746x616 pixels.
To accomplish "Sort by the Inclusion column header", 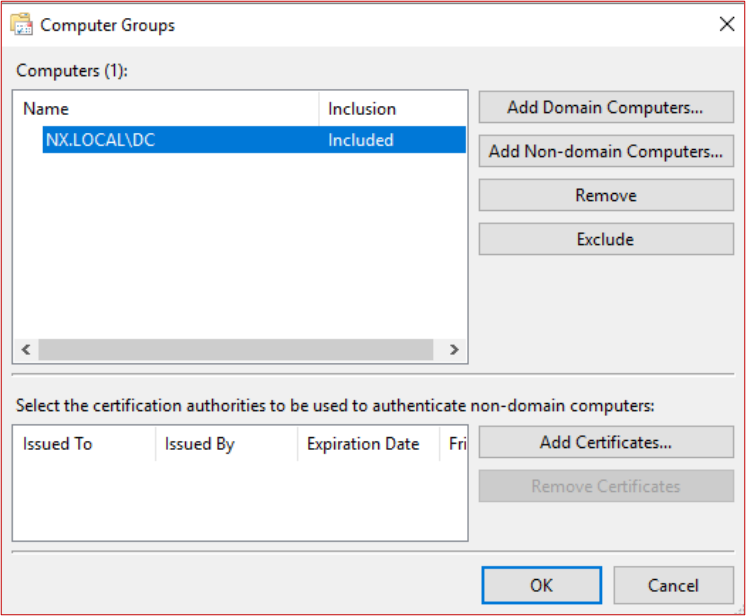I will (393, 109).
